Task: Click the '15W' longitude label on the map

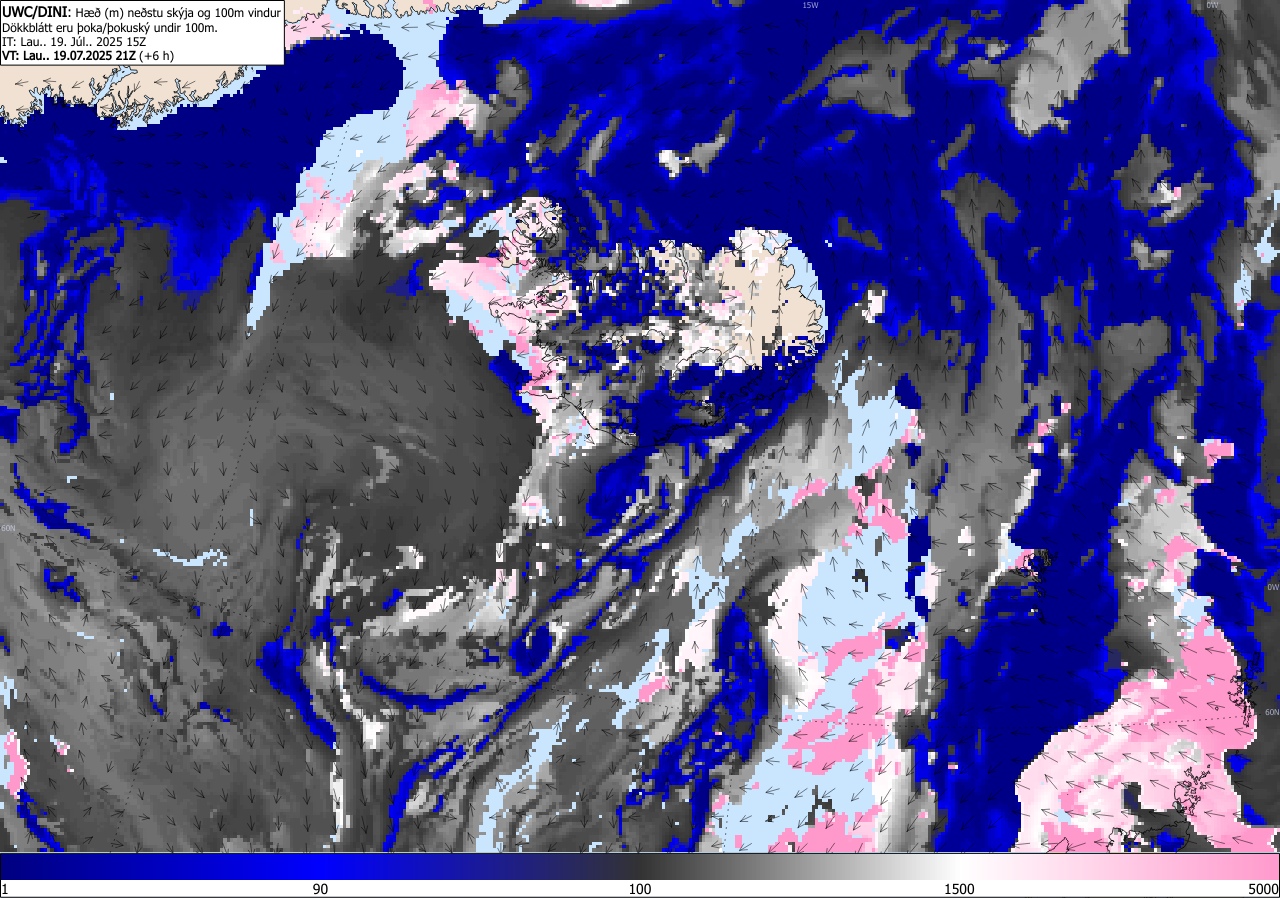Action: [810, 5]
